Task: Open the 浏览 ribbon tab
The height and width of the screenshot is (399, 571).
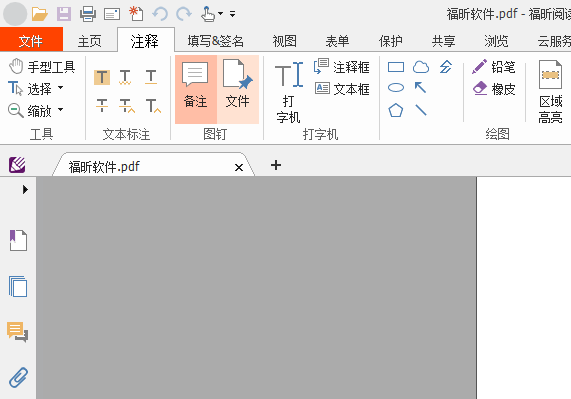Action: tap(496, 41)
